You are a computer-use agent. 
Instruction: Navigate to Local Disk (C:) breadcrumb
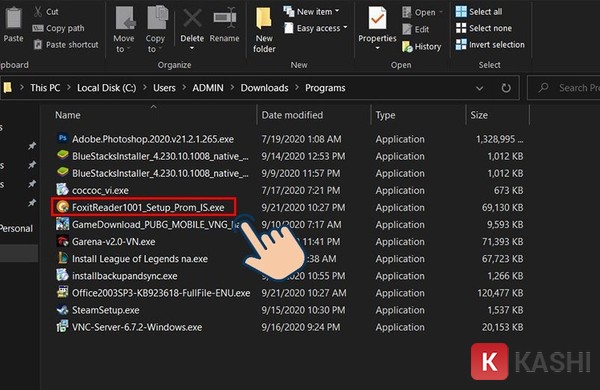[x=106, y=88]
